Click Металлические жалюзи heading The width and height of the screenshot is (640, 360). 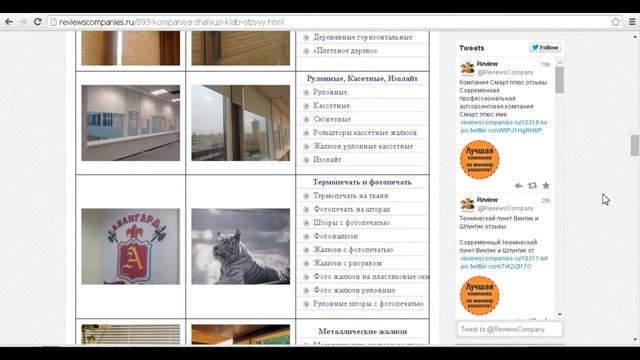[x=363, y=331]
